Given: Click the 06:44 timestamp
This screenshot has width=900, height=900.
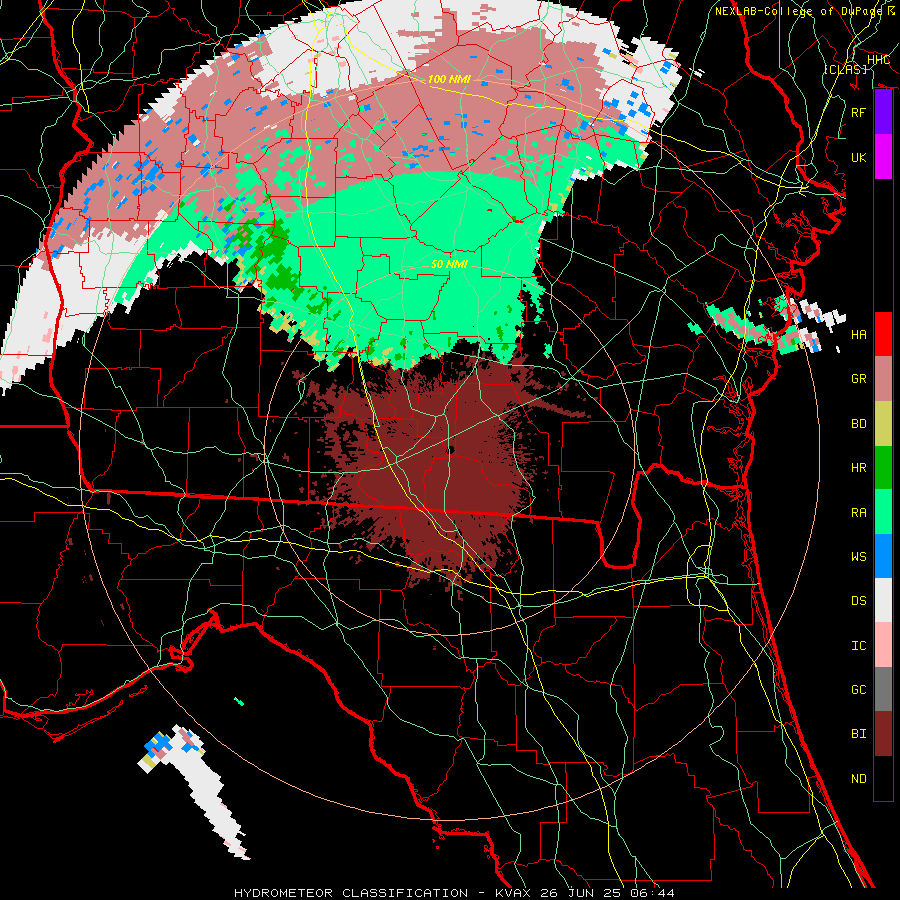Looking at the screenshot, I should point(651,893).
